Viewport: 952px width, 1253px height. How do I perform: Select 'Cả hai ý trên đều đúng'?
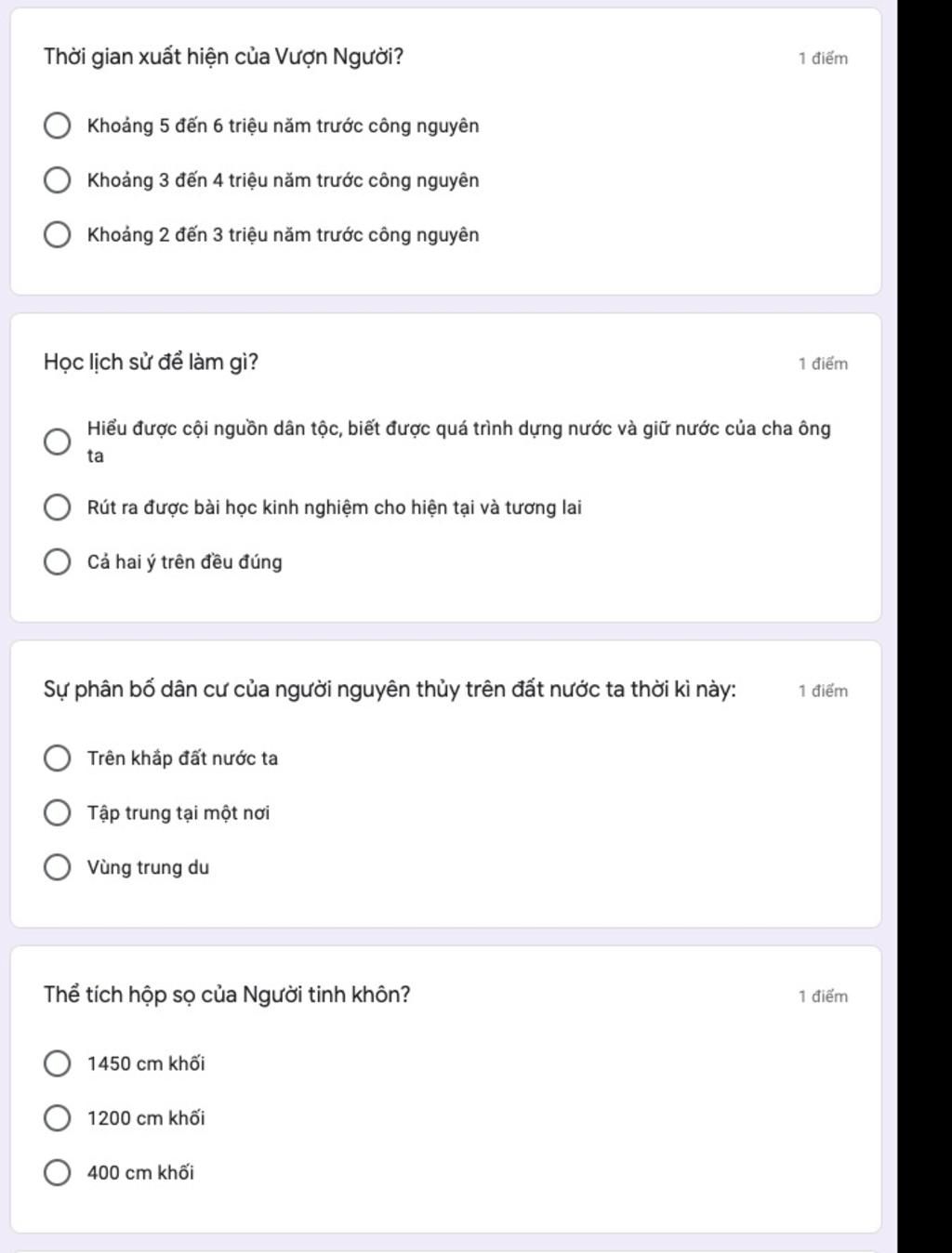coord(58,562)
